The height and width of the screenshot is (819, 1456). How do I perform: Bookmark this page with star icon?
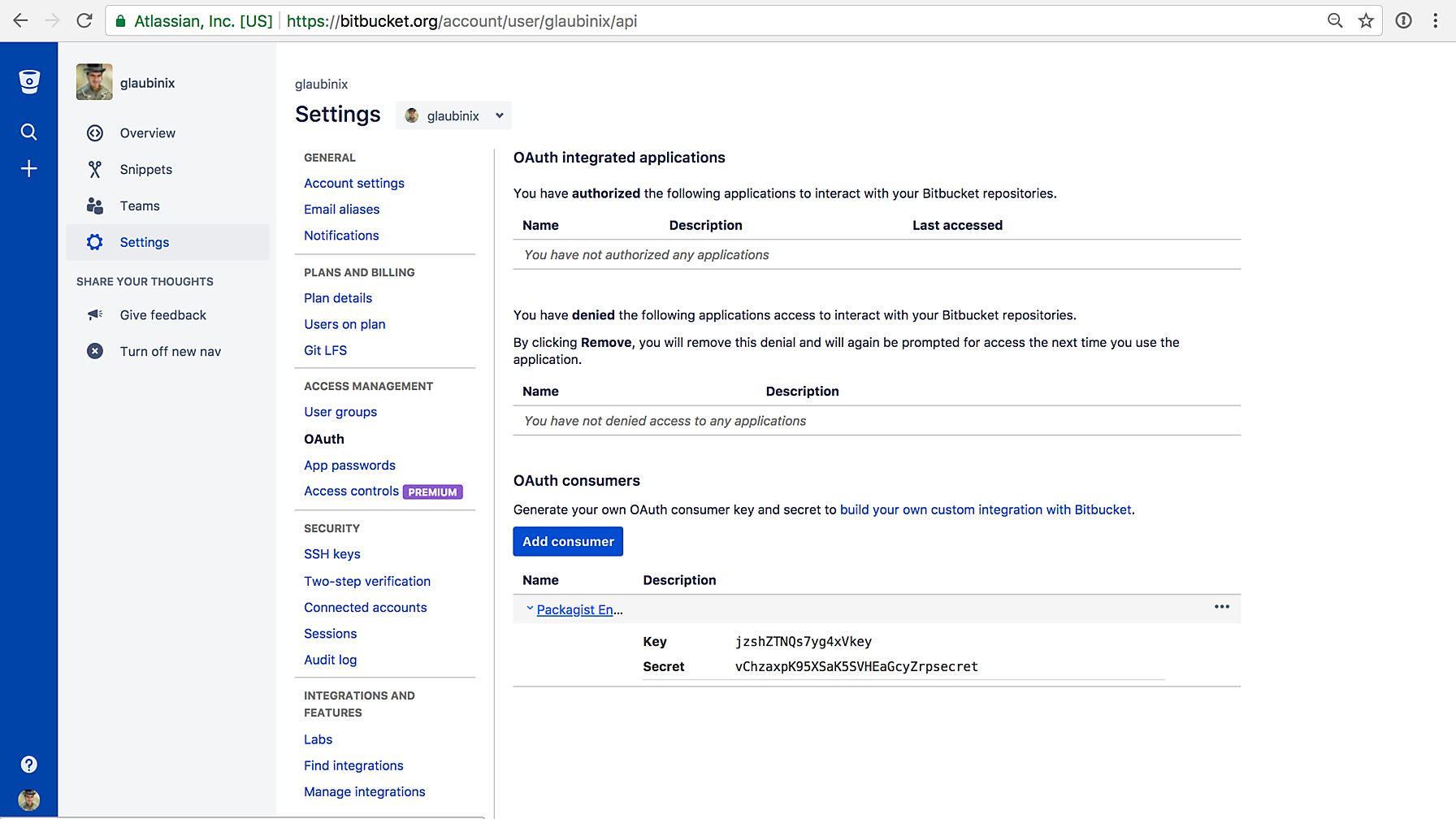click(x=1366, y=20)
